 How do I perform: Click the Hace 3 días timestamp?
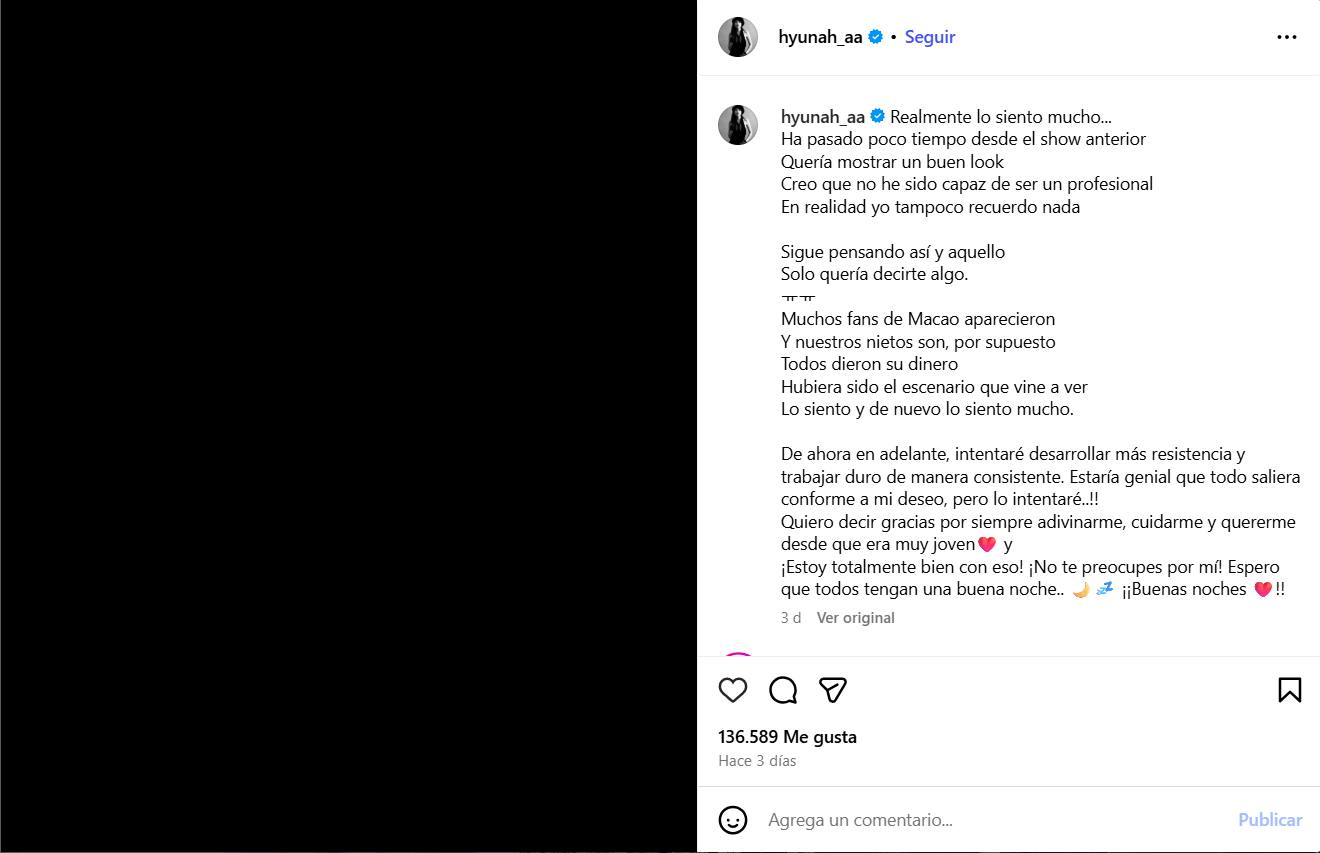[x=757, y=761]
